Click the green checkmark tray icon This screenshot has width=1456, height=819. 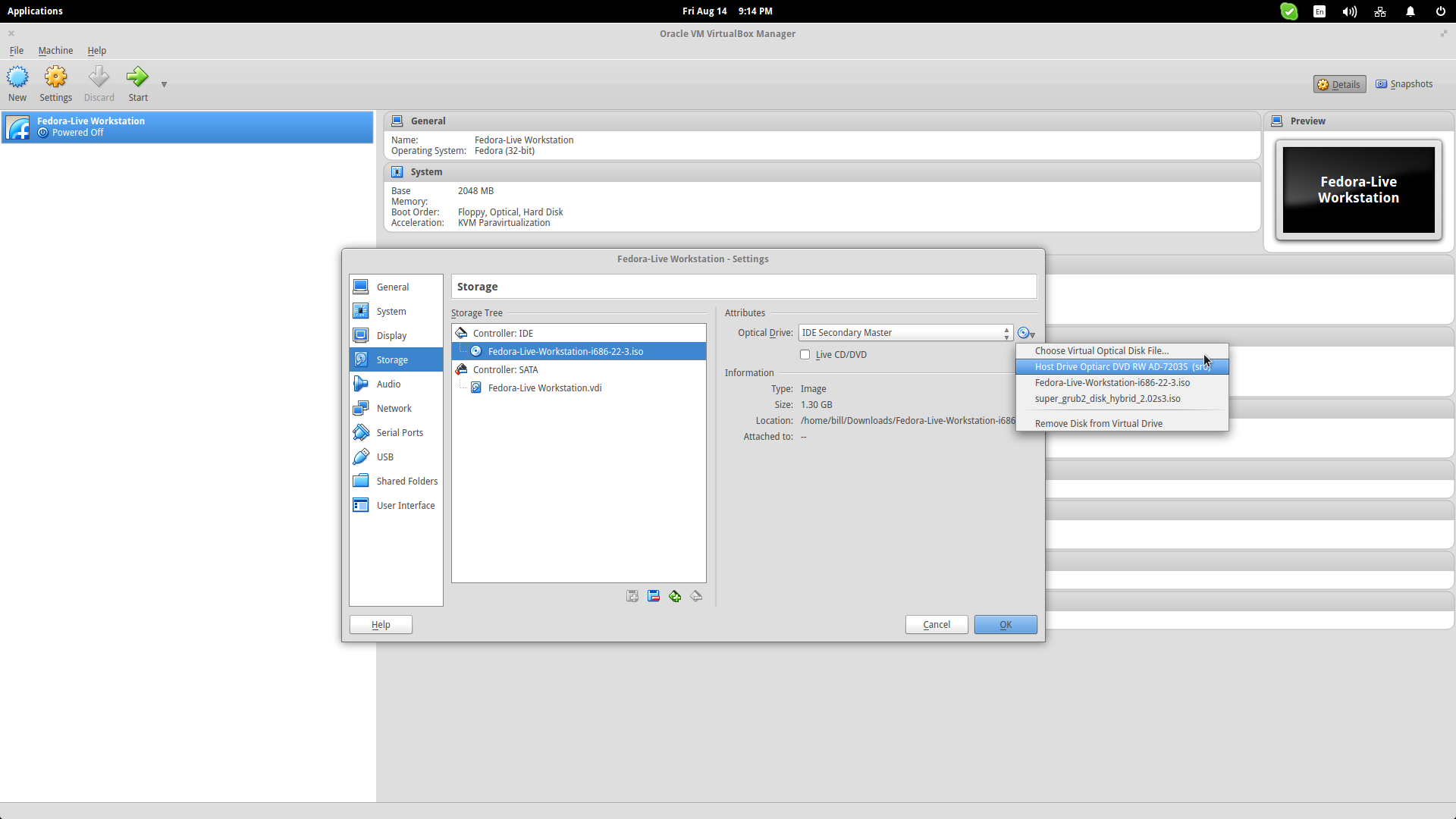coord(1289,11)
